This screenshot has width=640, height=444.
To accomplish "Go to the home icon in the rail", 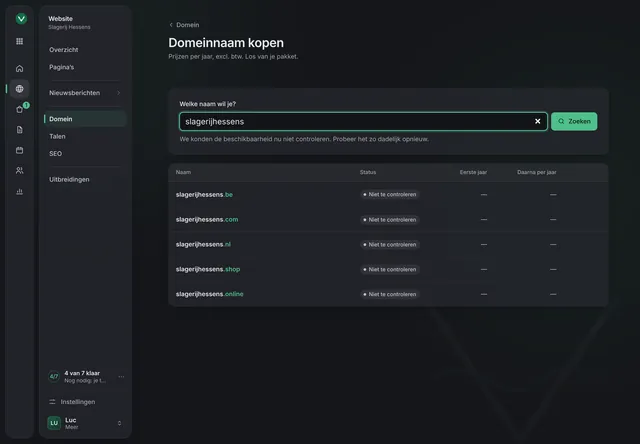I will 19,69.
